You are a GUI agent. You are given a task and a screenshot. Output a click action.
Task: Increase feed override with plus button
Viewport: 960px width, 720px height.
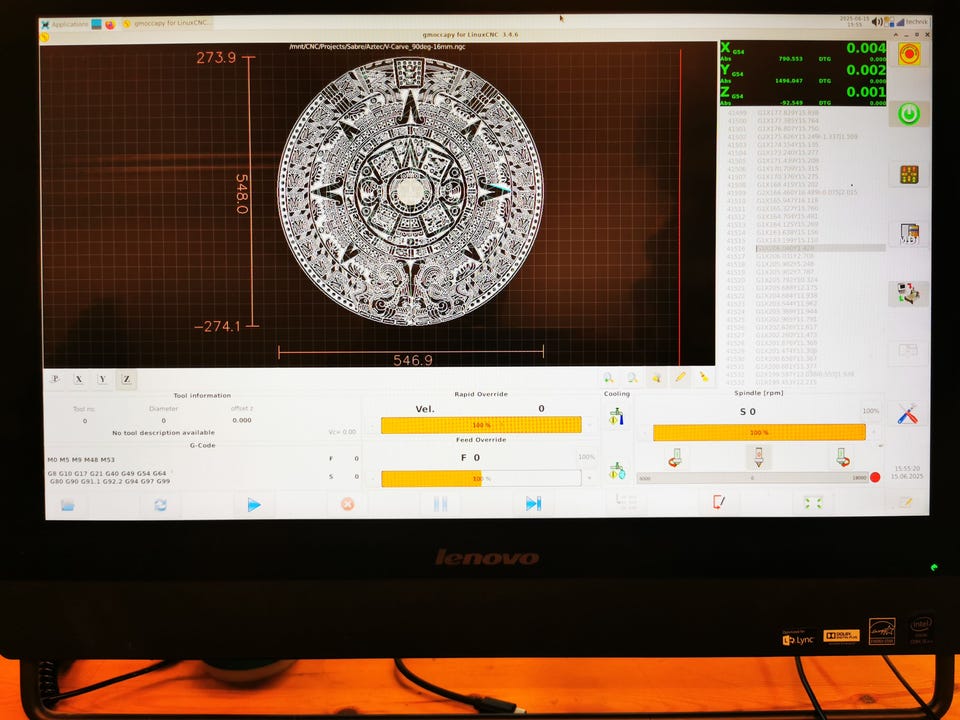590,478
